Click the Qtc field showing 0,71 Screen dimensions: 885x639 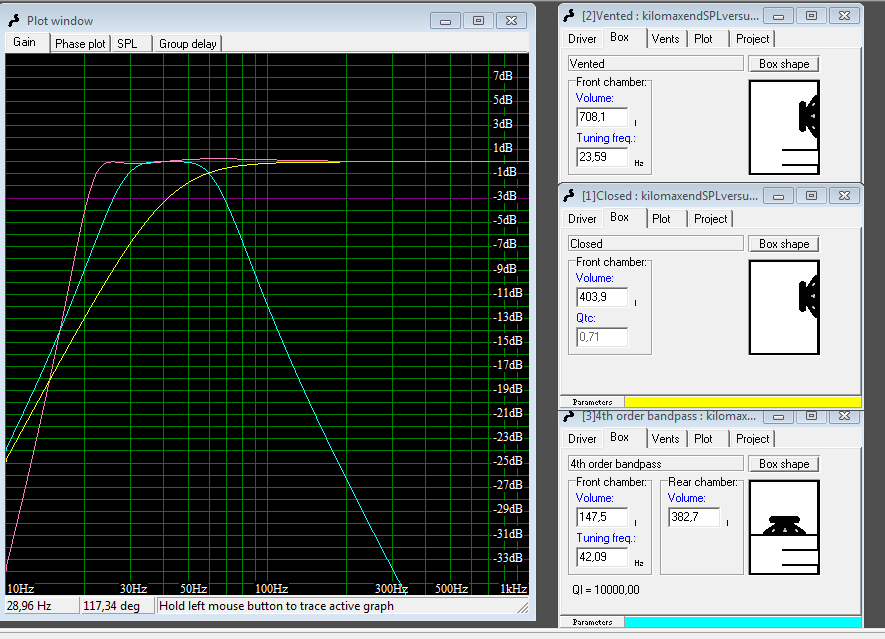[602, 337]
